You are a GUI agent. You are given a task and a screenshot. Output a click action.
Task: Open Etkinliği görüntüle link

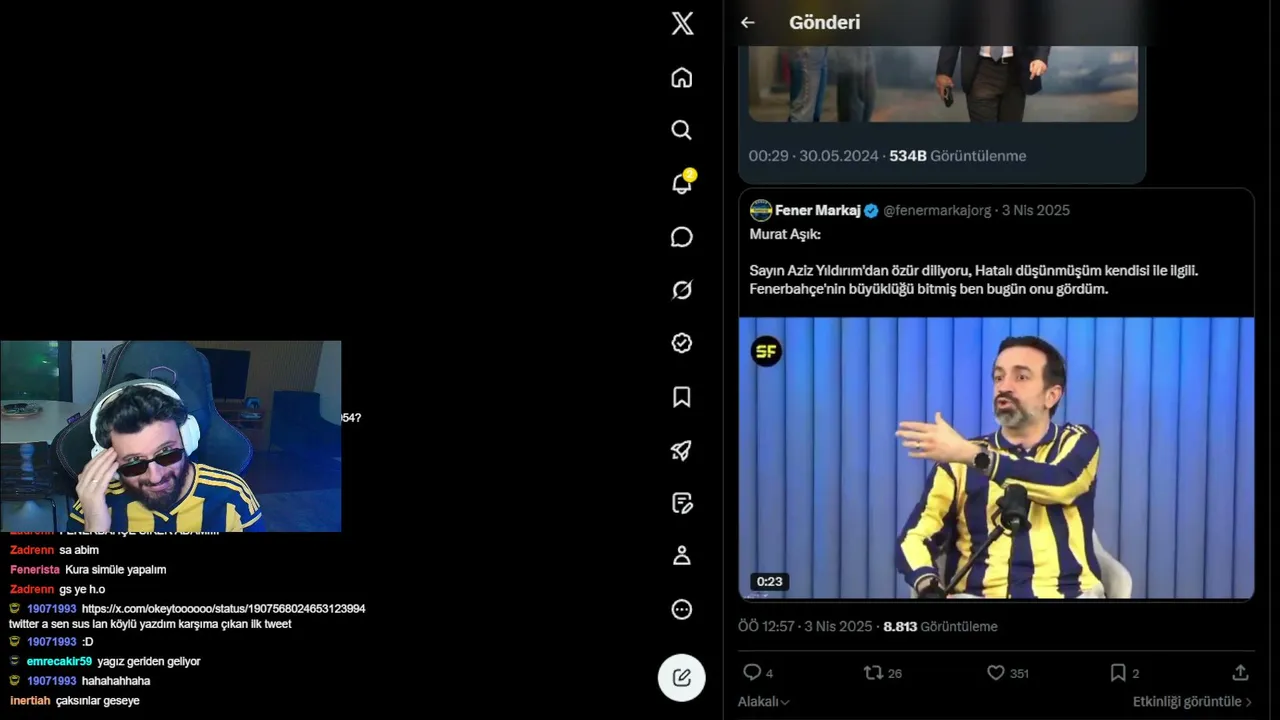[x=1192, y=702]
